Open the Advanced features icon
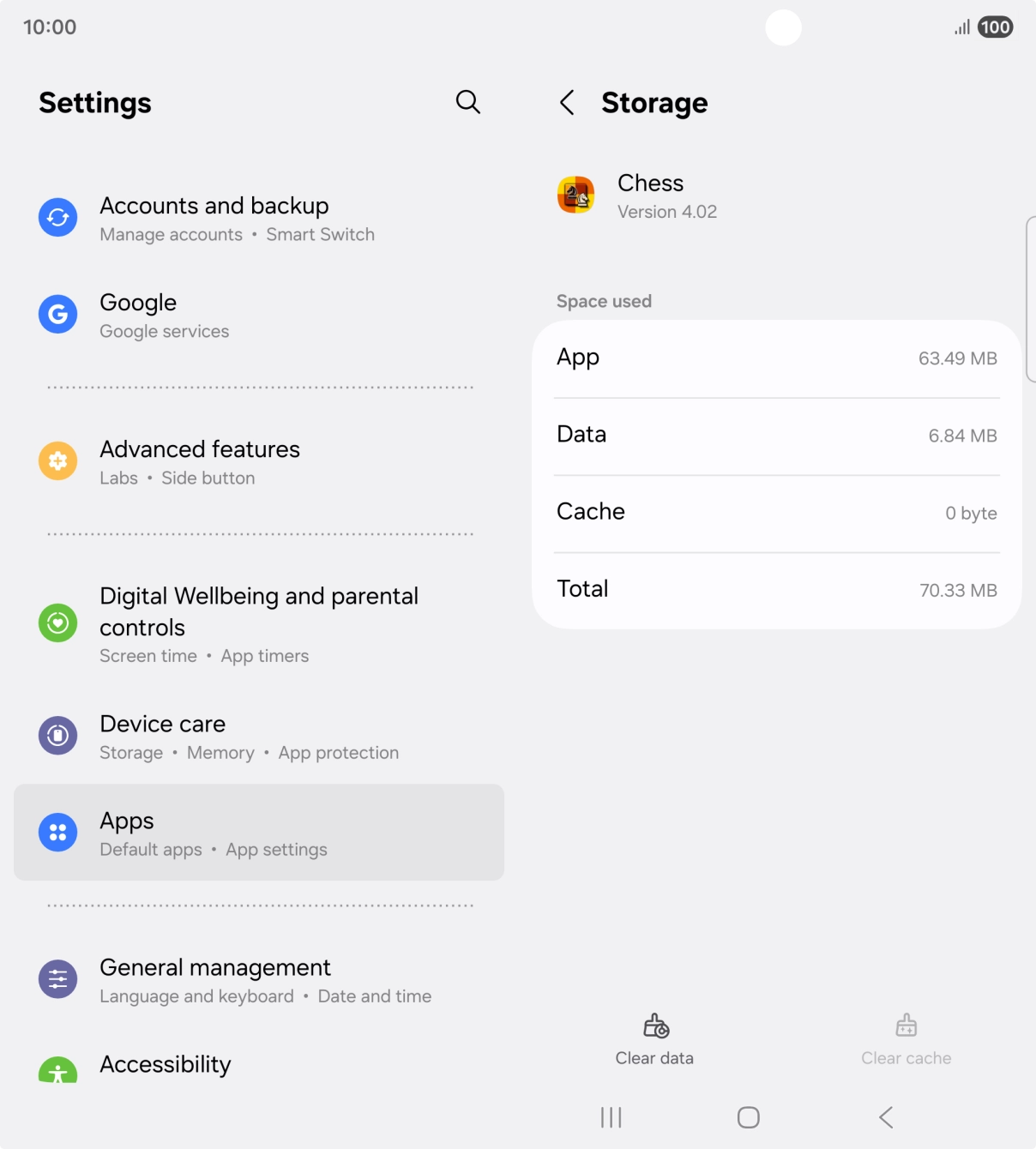The image size is (1036, 1149). 57,460
